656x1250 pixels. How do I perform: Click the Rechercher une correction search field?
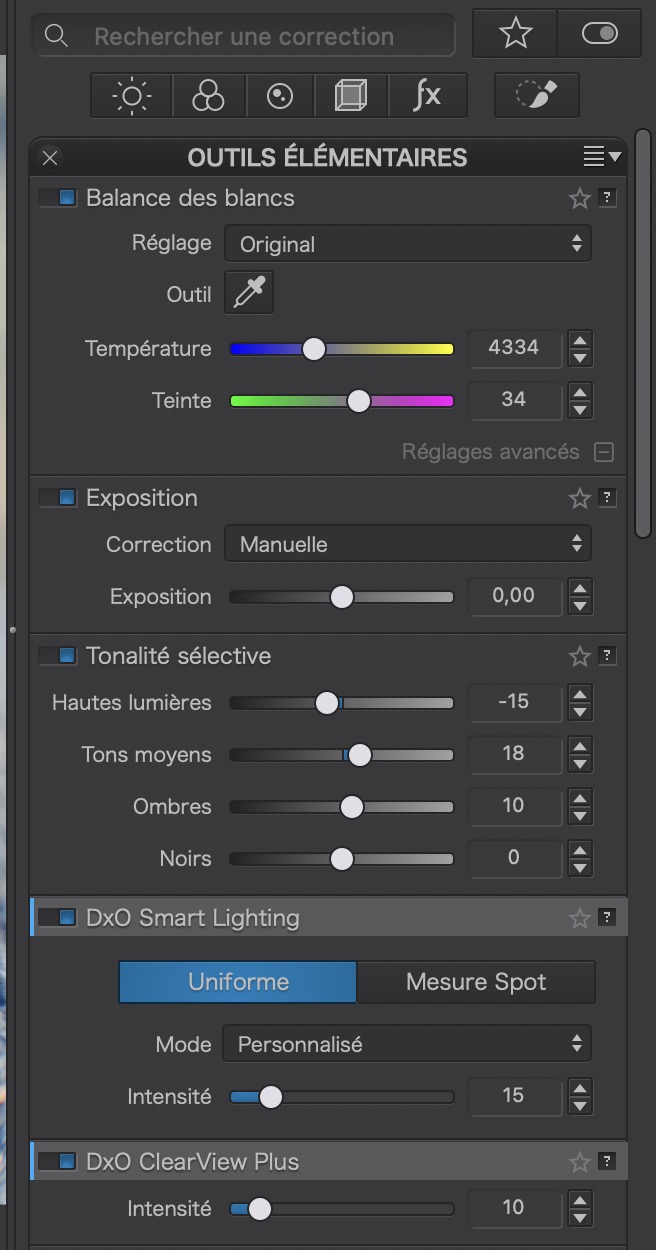pos(245,37)
